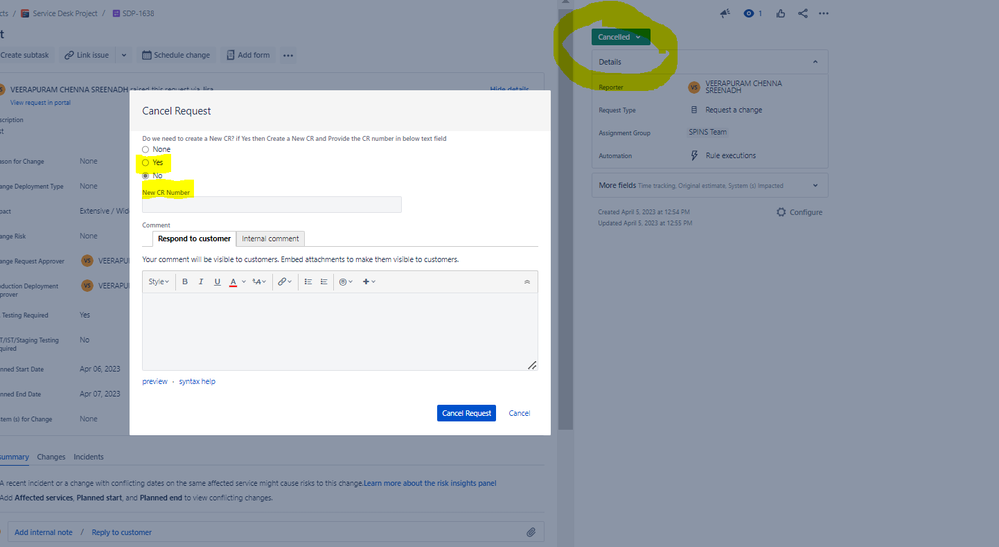Click the Configure gear icon

(x=781, y=212)
